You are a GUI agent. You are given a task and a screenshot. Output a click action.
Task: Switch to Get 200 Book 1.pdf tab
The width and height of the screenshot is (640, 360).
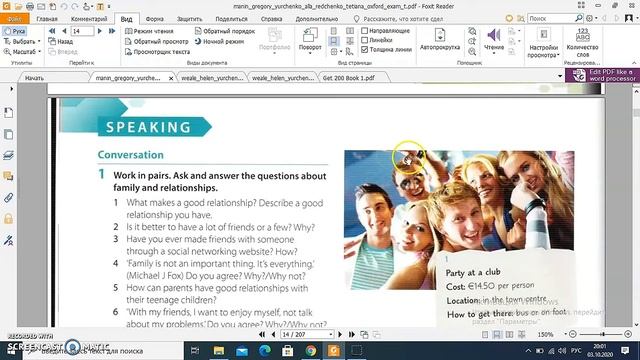click(349, 78)
